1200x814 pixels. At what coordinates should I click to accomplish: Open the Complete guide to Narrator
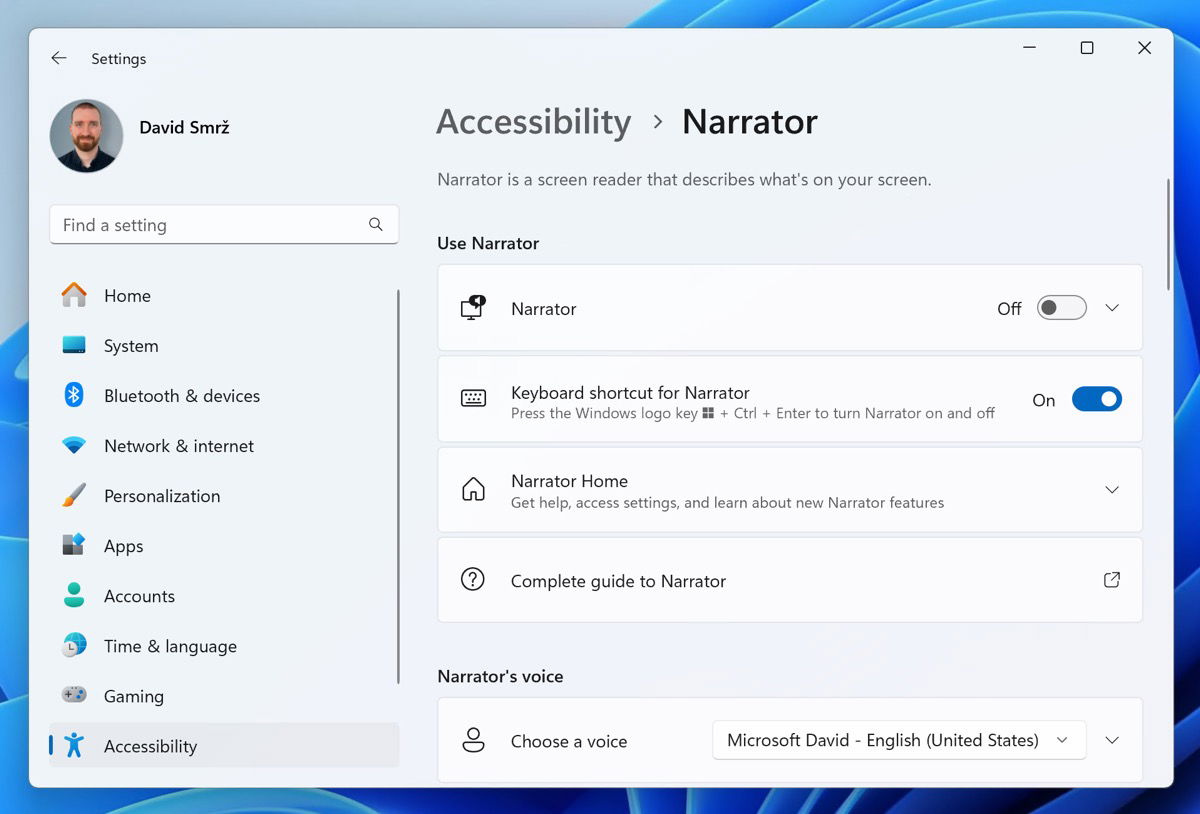(x=1111, y=579)
